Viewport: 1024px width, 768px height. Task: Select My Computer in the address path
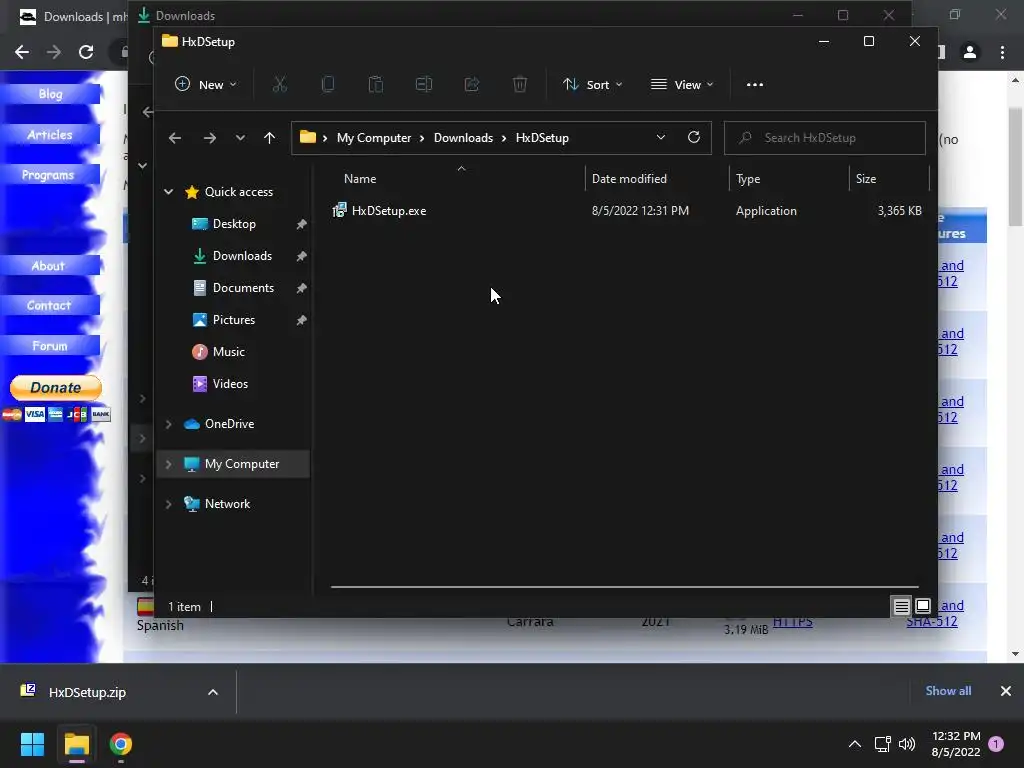point(374,138)
